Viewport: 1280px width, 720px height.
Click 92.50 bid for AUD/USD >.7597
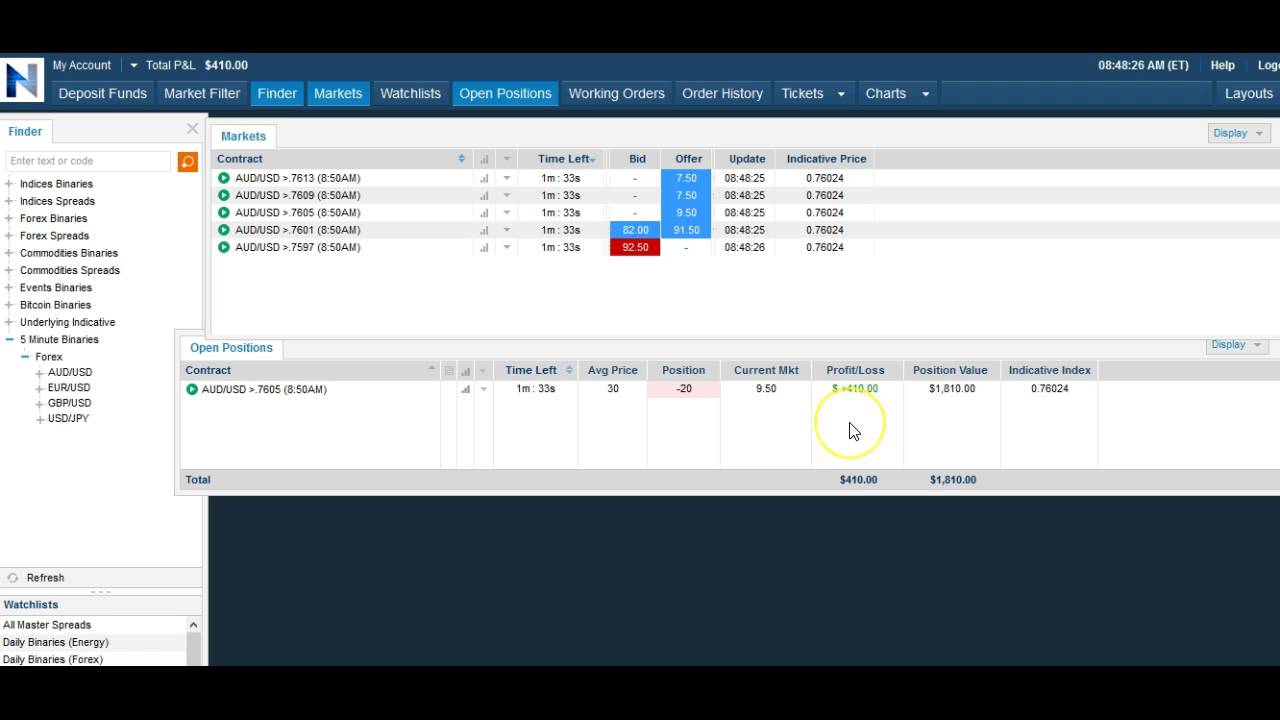click(x=635, y=247)
